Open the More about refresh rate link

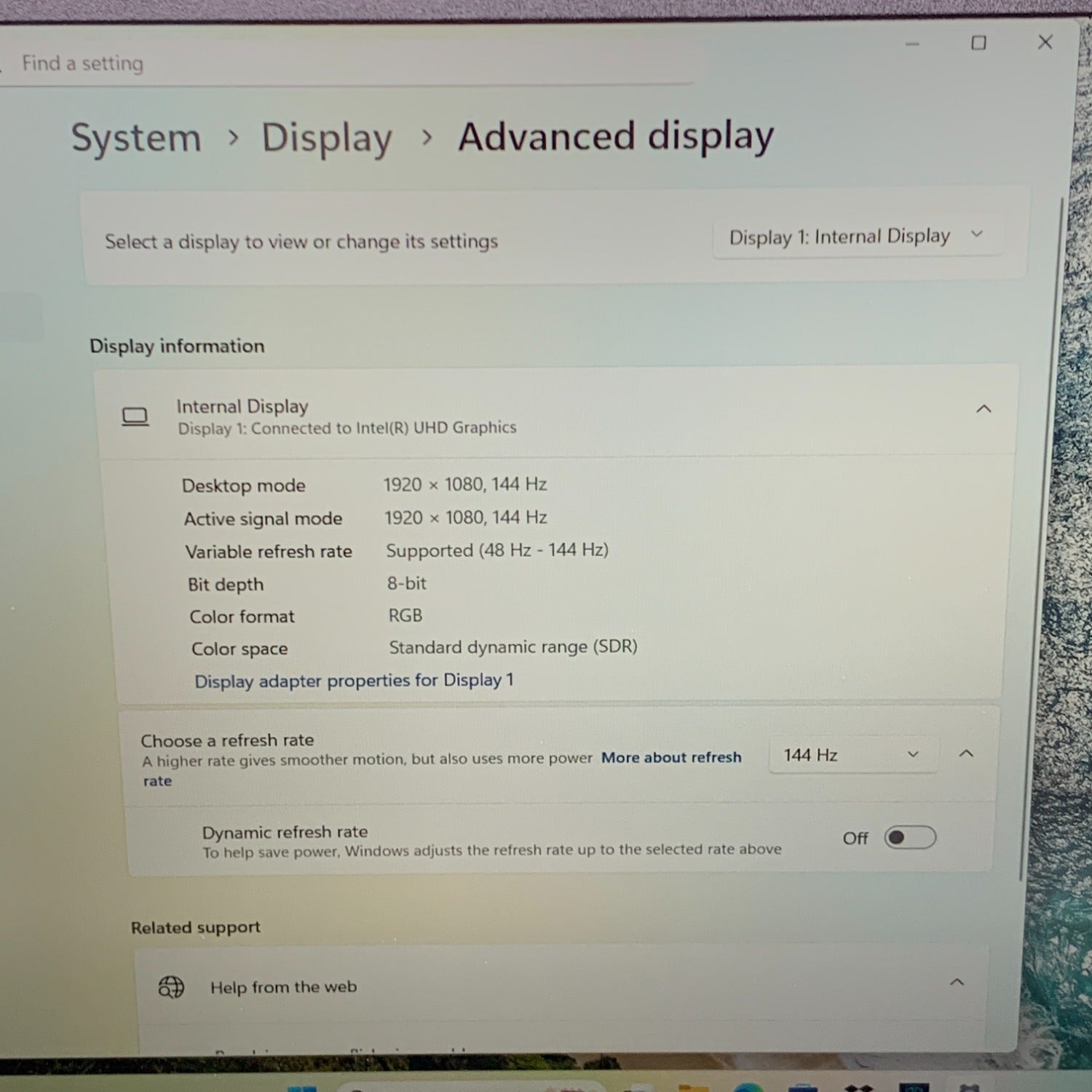point(670,758)
